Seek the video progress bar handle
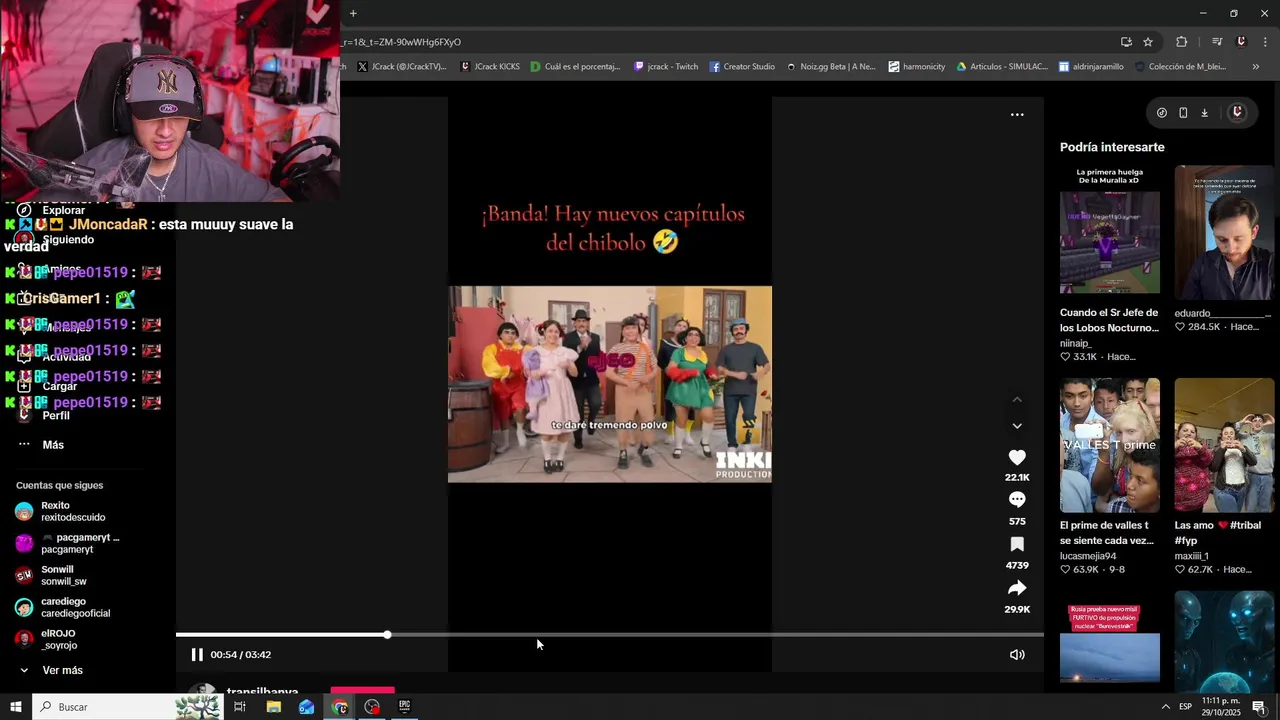Image resolution: width=1280 pixels, height=720 pixels. [387, 635]
